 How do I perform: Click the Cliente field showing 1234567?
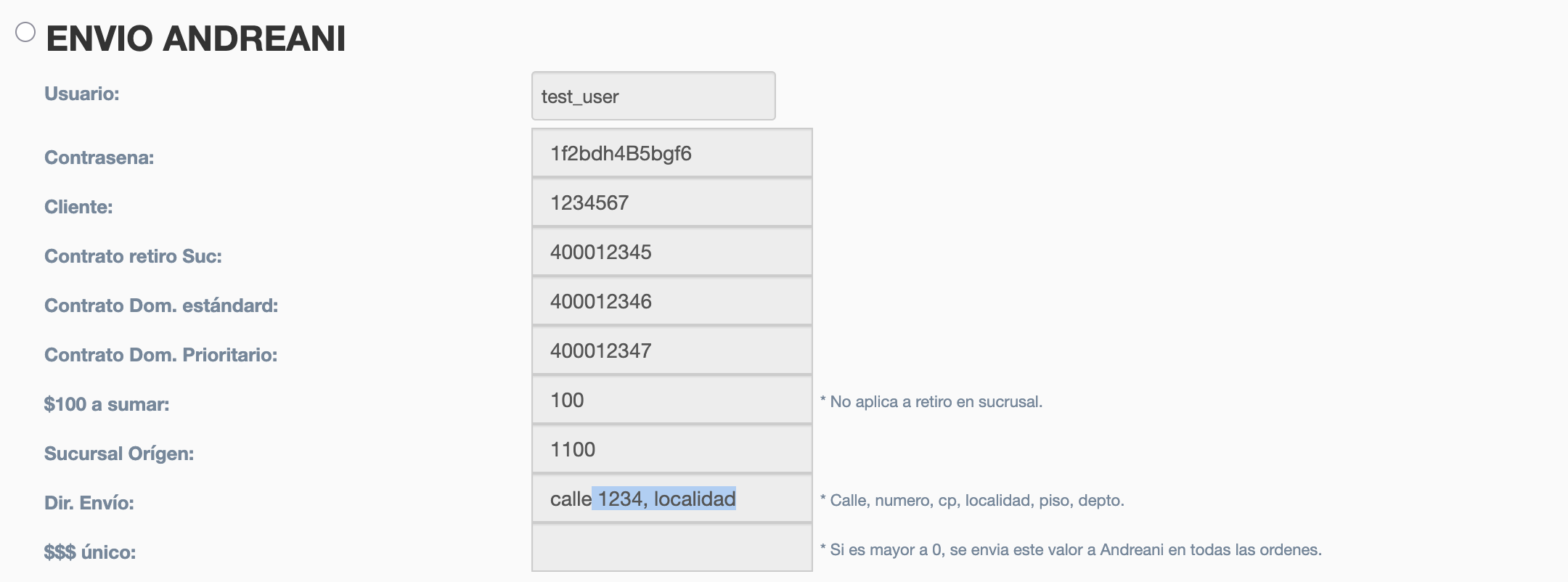671,202
